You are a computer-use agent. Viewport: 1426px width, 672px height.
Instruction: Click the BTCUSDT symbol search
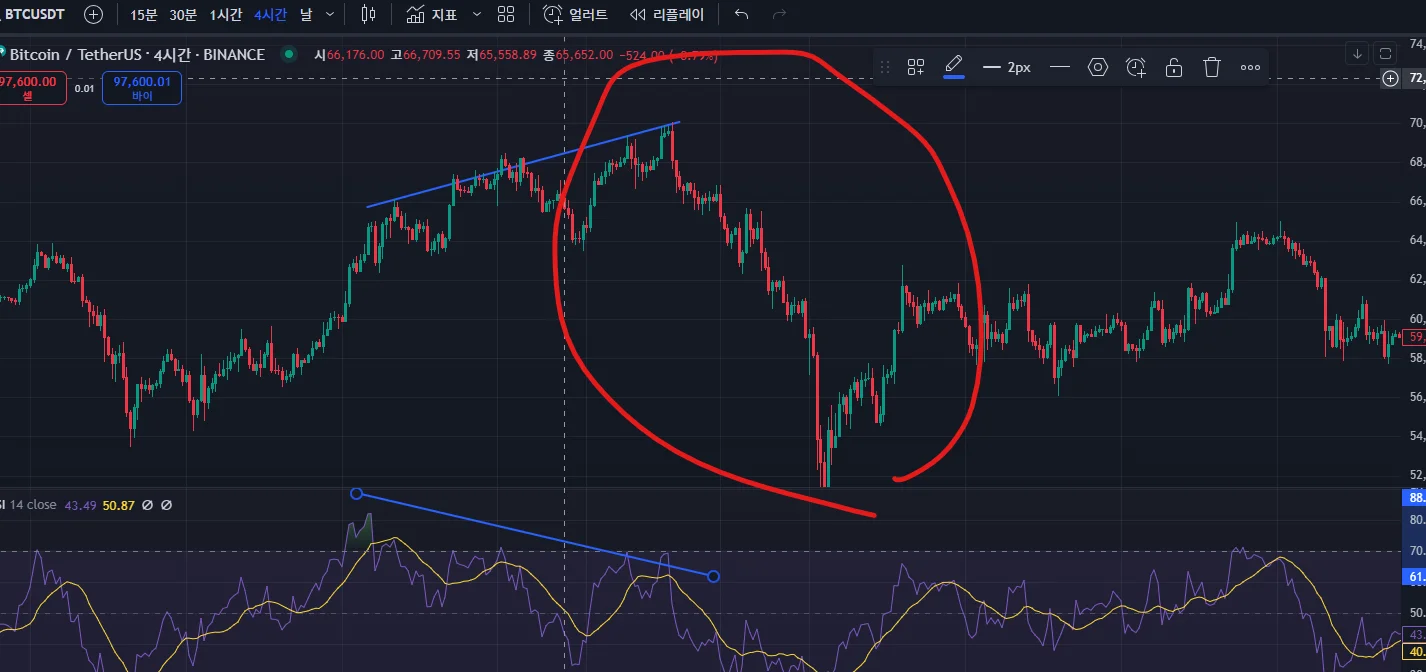(35, 14)
